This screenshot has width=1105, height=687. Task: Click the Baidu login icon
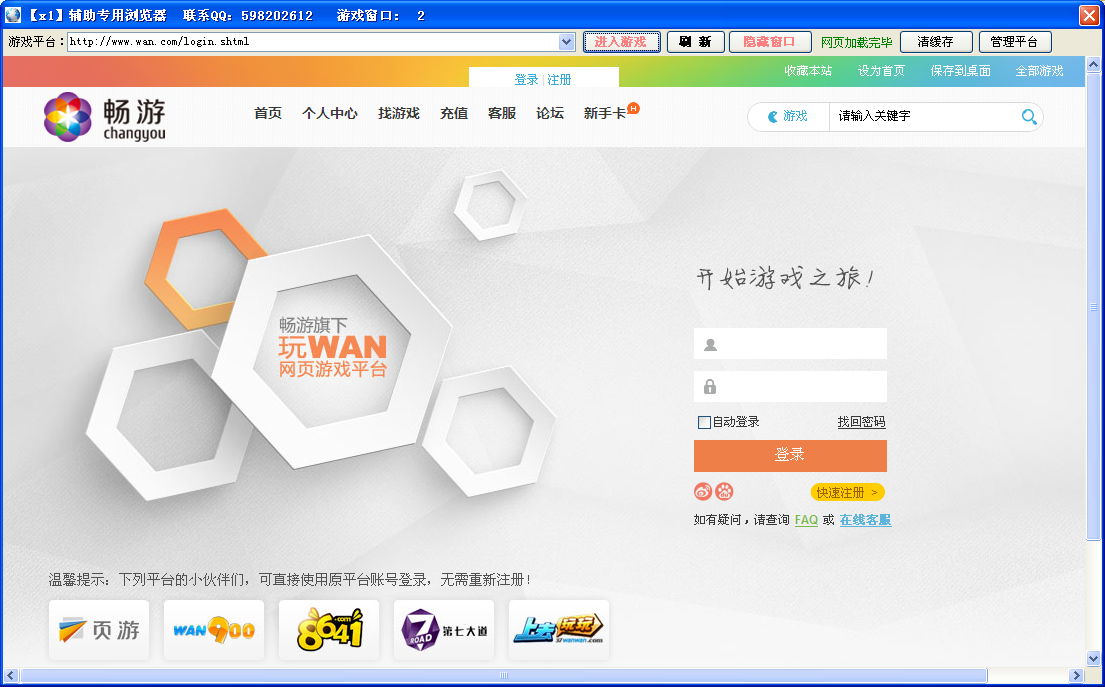[724, 491]
